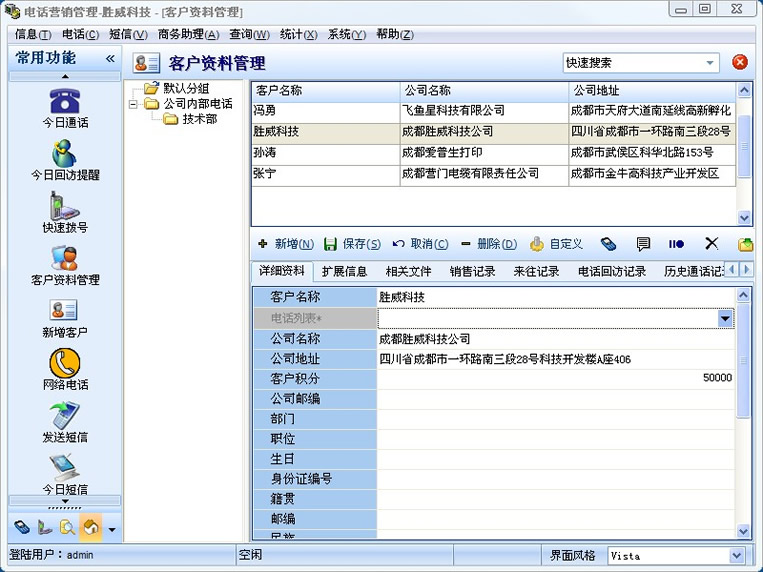
Task: Collapse the 常用功能 sidebar panel
Action: pyautogui.click(x=110, y=58)
